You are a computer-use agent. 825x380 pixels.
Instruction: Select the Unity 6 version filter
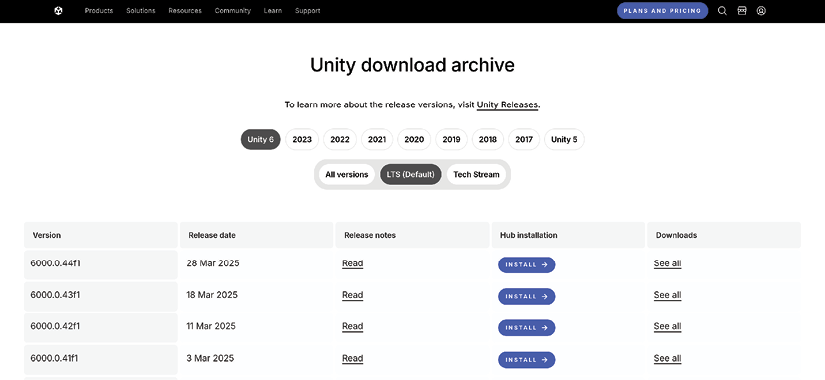click(261, 139)
